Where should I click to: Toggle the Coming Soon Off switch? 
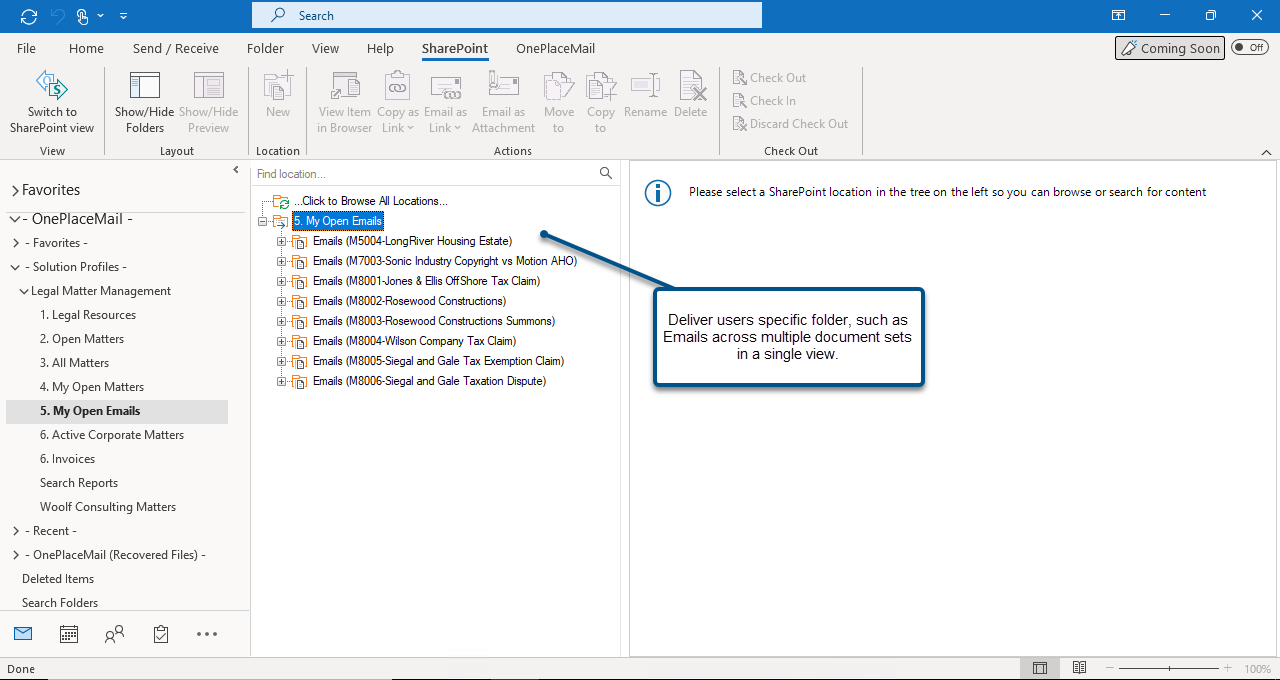[x=1250, y=47]
